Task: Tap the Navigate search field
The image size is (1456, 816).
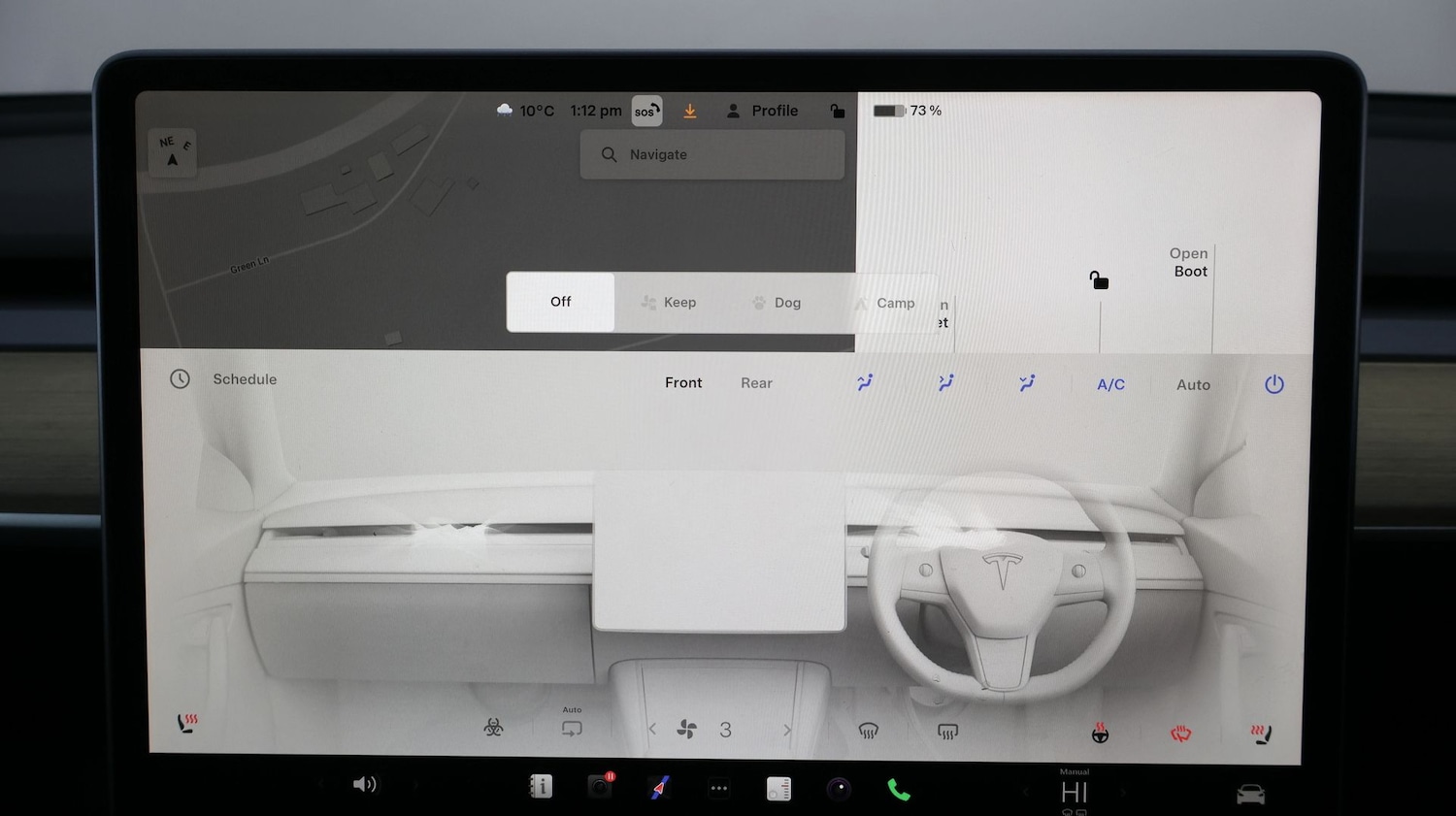Action: pos(712,154)
